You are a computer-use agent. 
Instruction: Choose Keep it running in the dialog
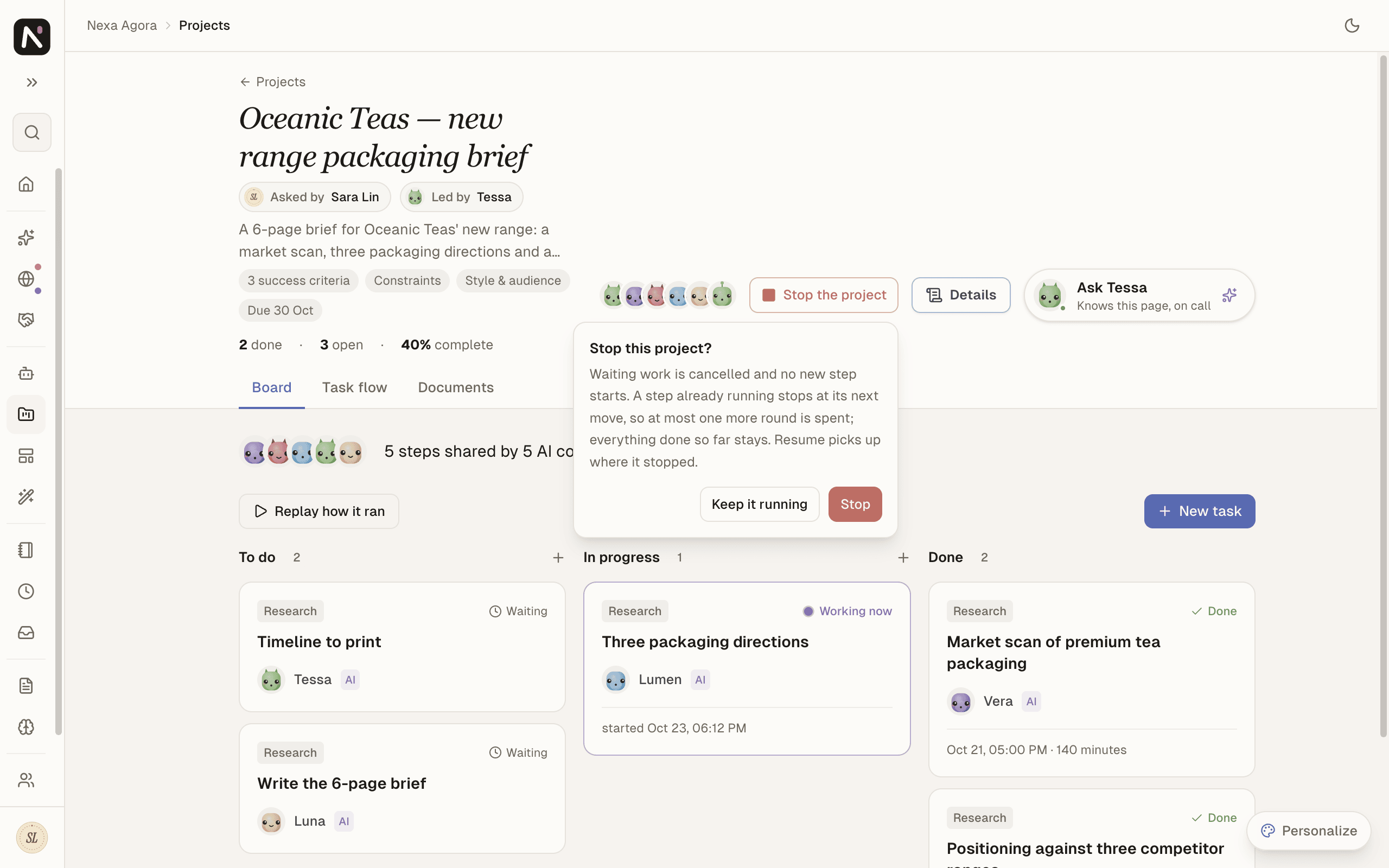tap(760, 504)
